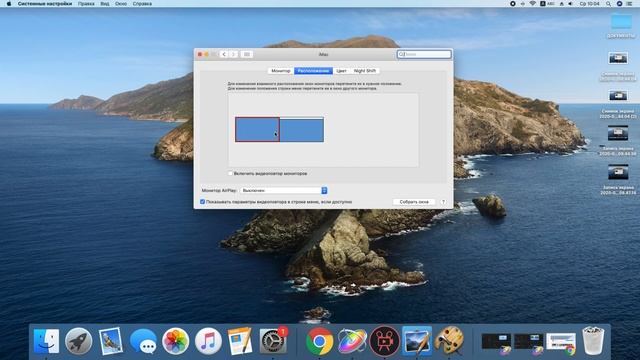Viewport: 640px width, 360px height.
Task: Select the Расположение tab
Action: 313,71
